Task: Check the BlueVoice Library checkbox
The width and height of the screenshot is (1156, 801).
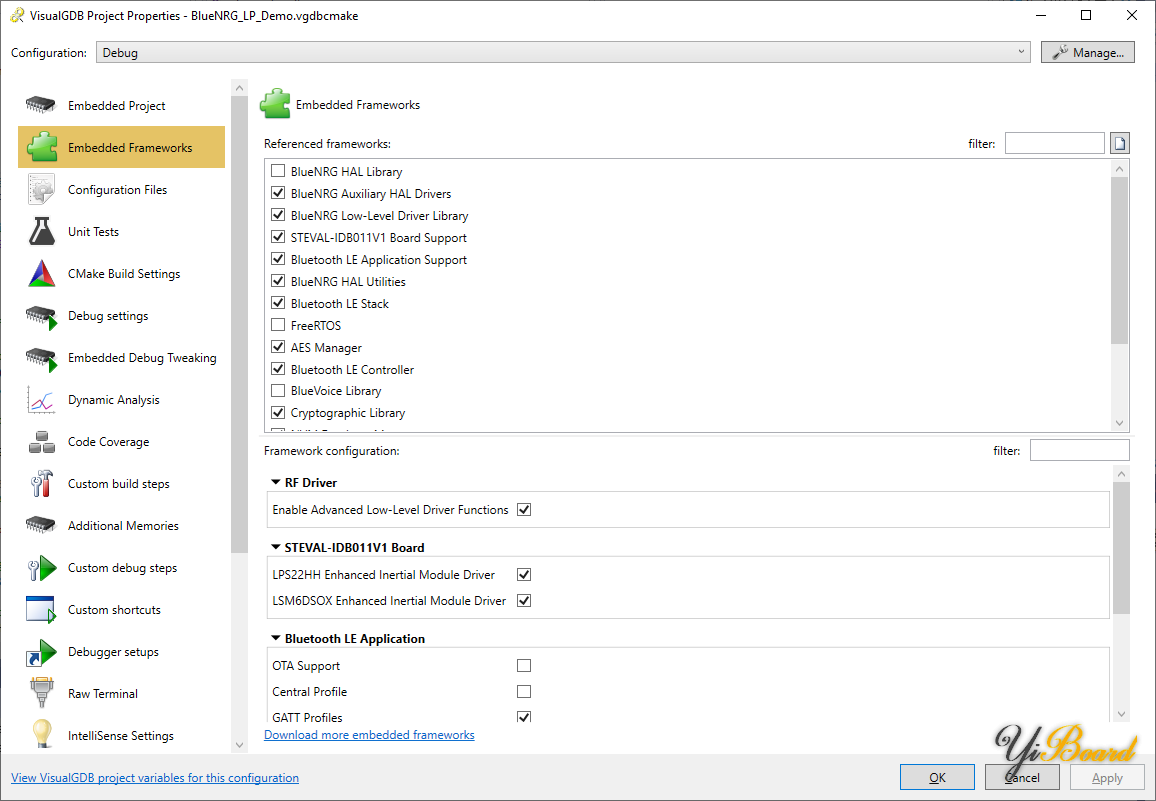Action: pyautogui.click(x=278, y=390)
